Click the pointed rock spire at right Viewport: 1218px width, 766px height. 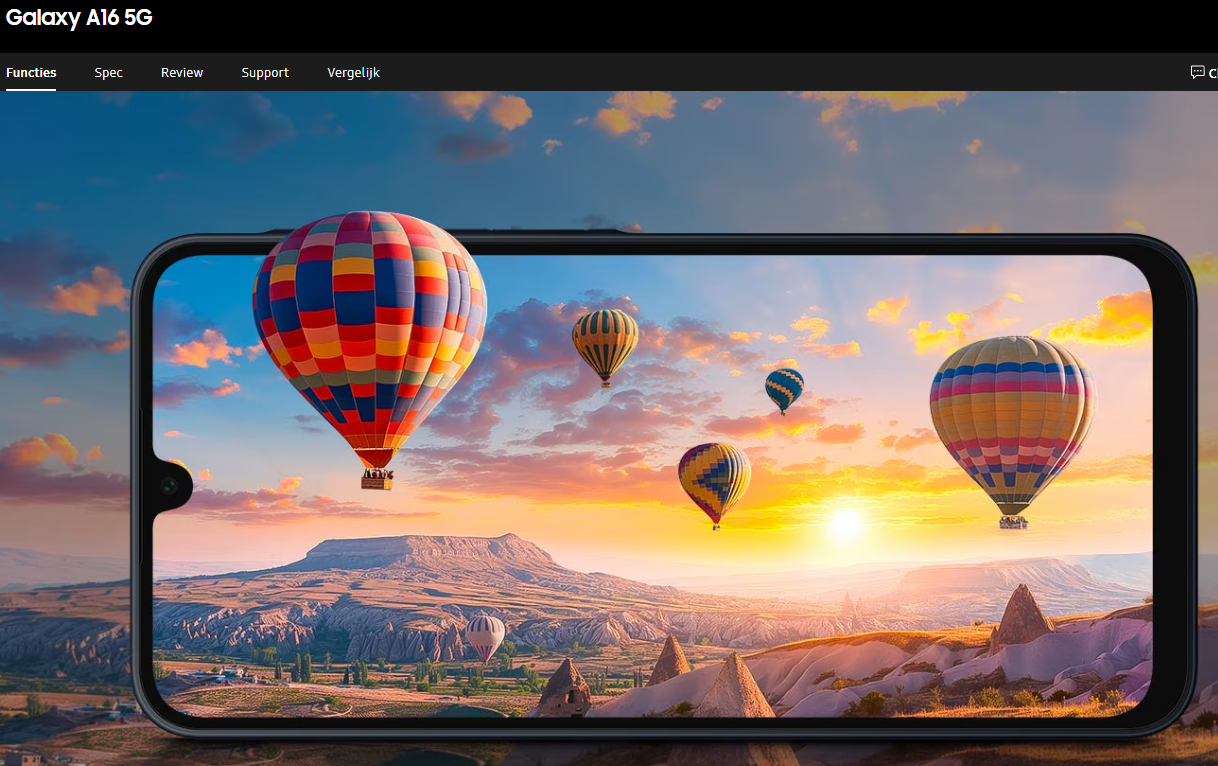click(x=1020, y=615)
